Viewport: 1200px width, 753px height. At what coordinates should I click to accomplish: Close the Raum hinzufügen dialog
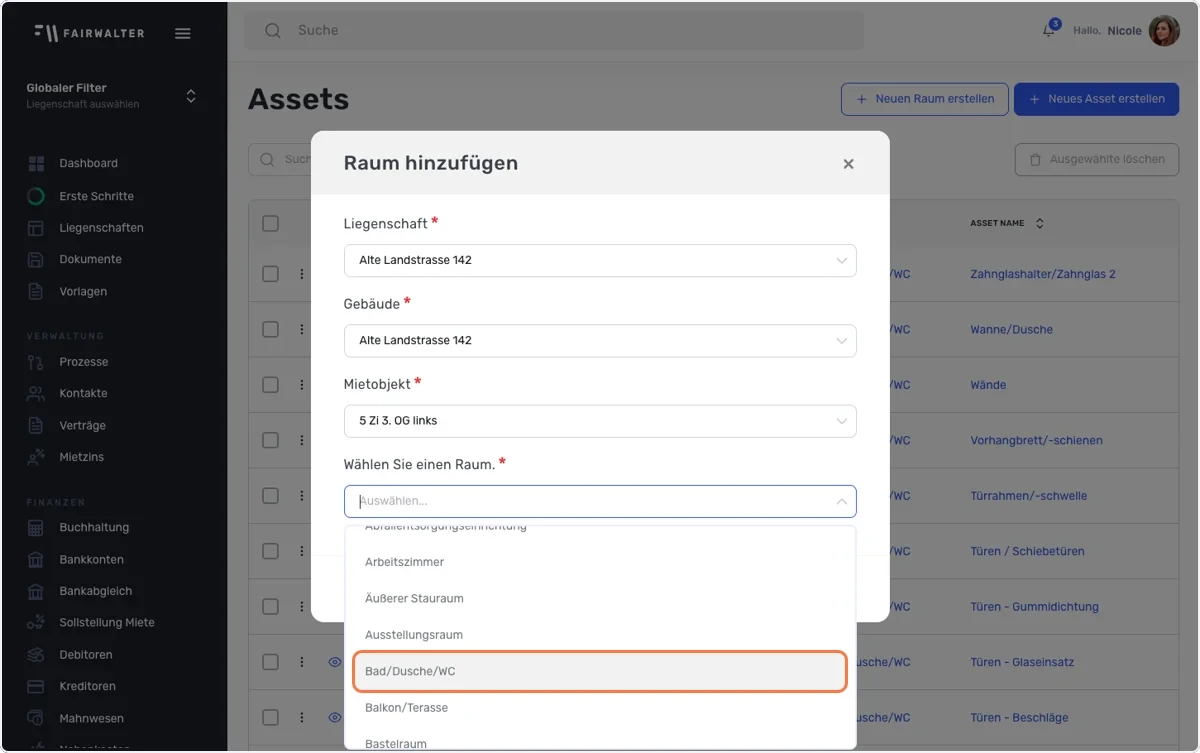(x=848, y=164)
